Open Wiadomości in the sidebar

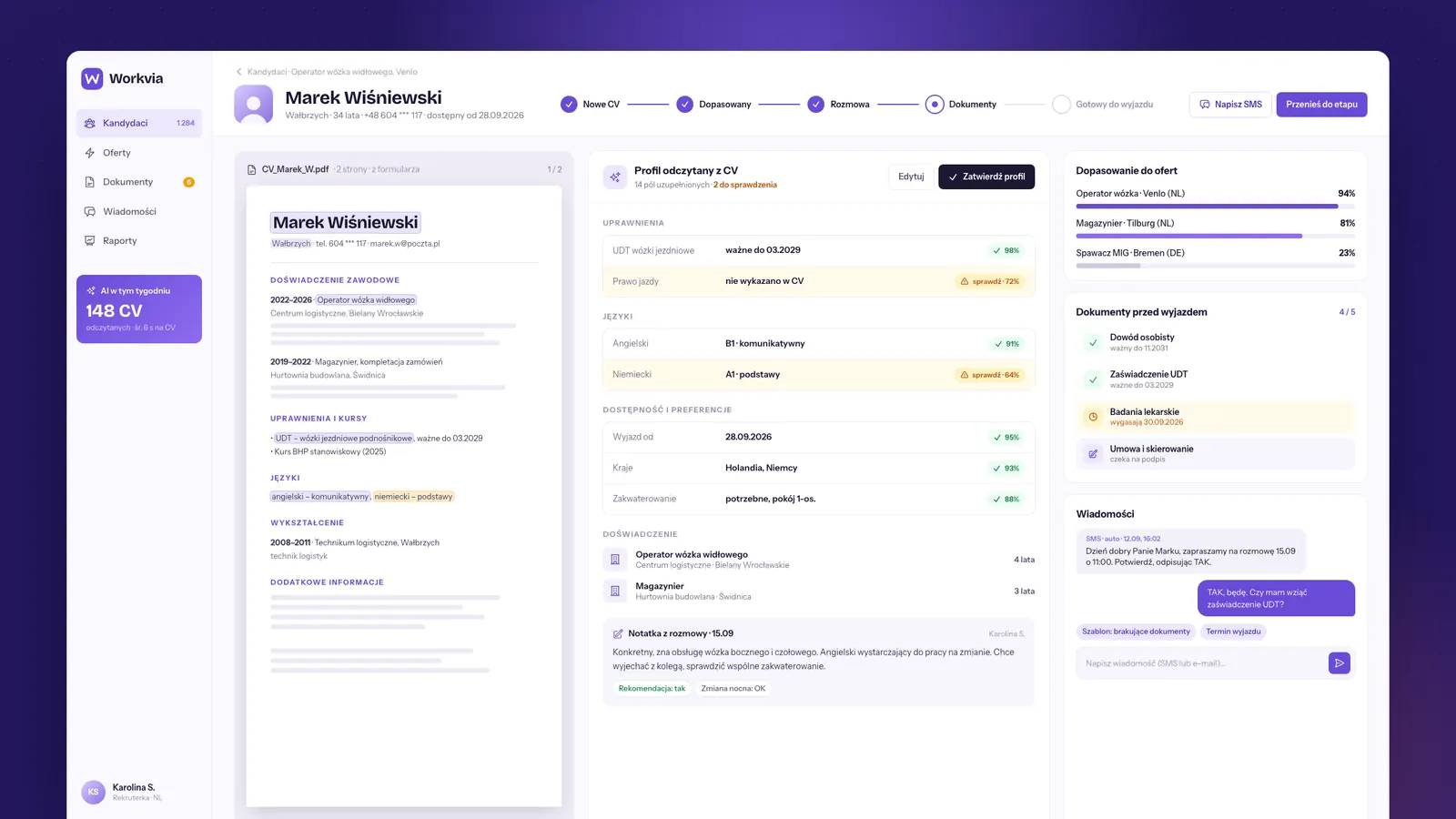[x=139, y=211]
